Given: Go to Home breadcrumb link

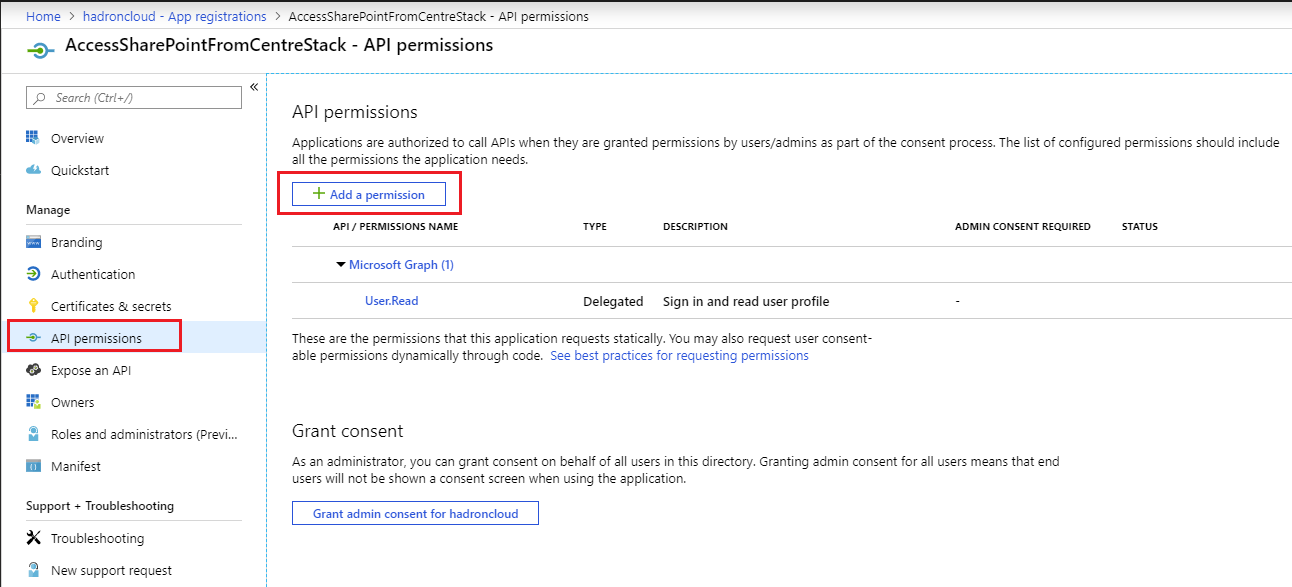Looking at the screenshot, I should 43,16.
